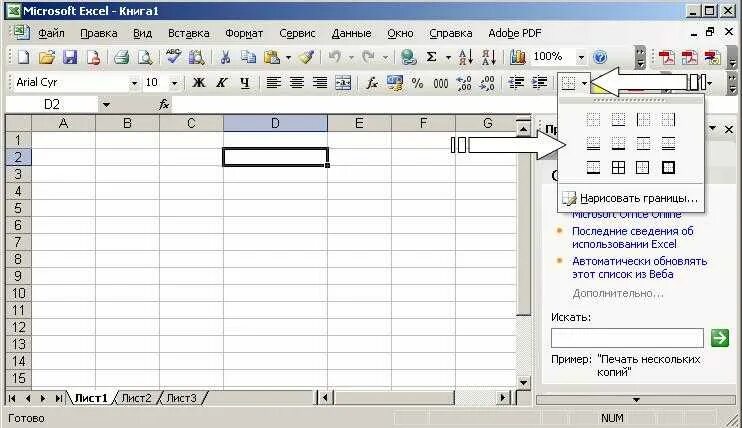Toggle align right
This screenshot has height=428, width=742.
pyautogui.click(x=320, y=83)
